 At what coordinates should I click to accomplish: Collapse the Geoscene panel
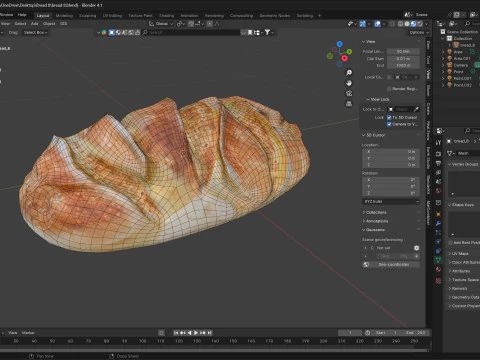374,230
